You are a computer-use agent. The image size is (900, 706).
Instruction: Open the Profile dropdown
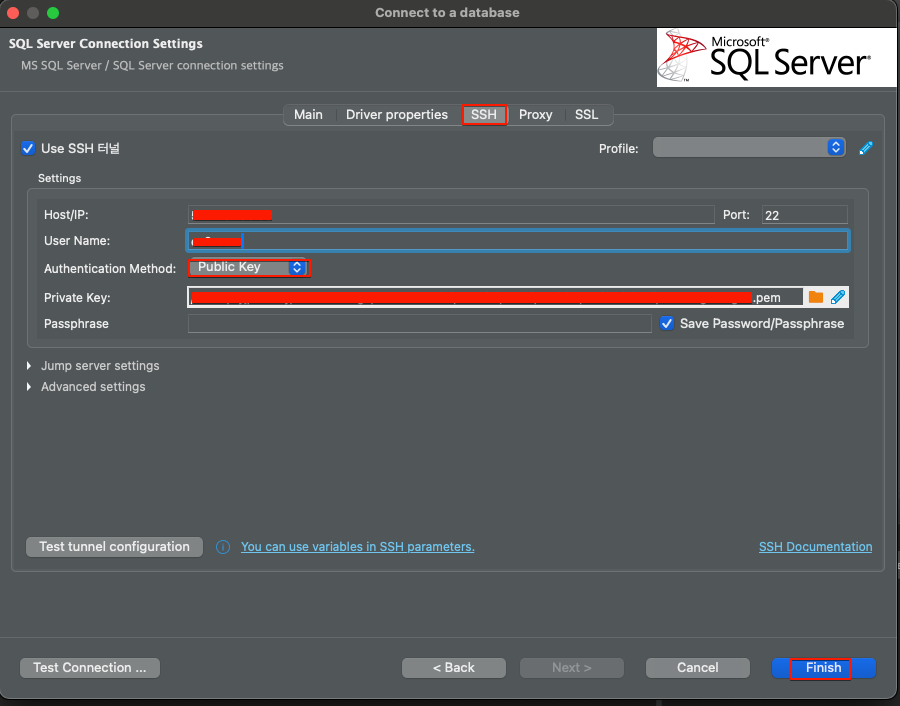[749, 148]
